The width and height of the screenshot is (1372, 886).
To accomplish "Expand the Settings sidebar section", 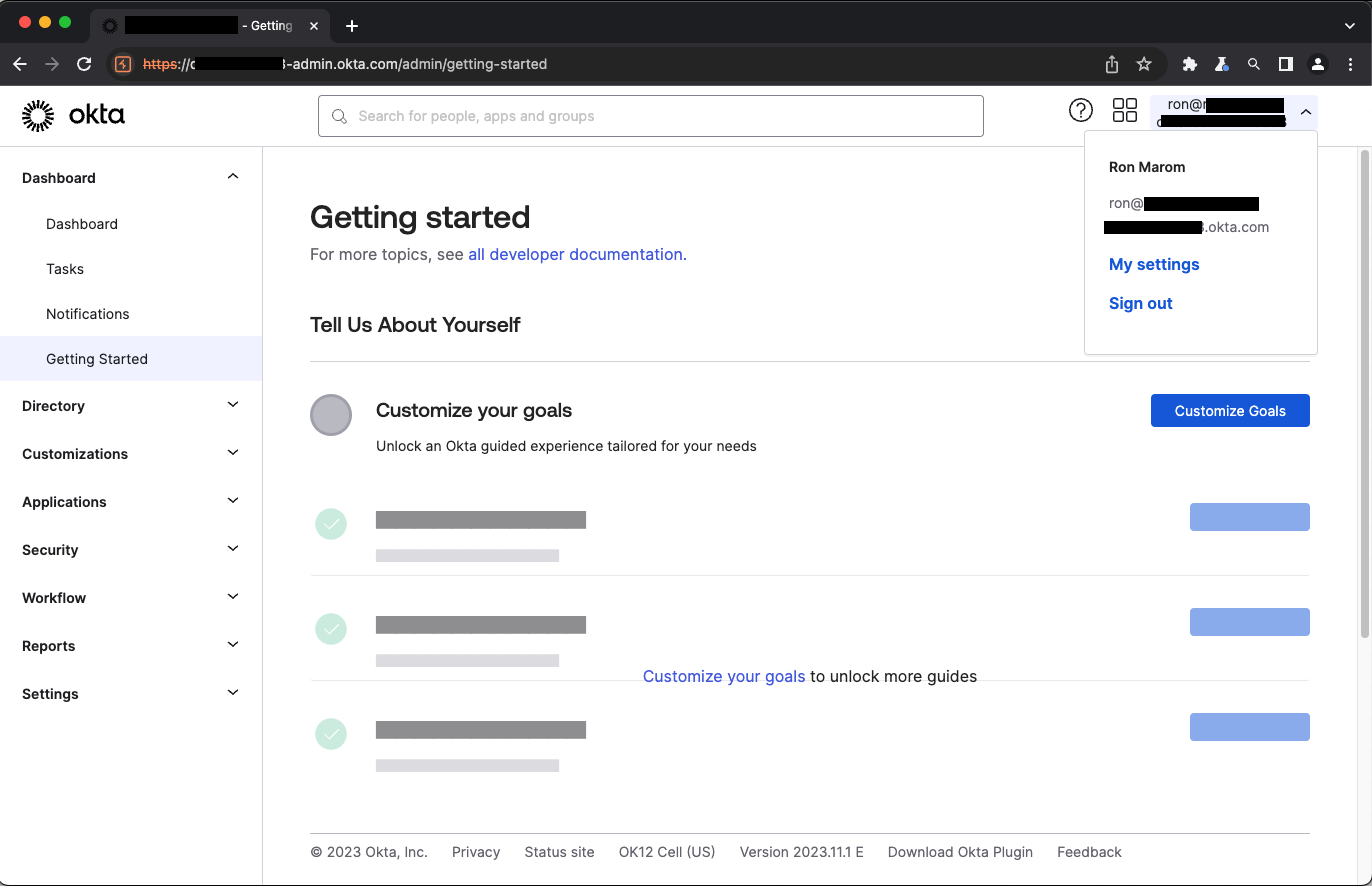I will [233, 693].
